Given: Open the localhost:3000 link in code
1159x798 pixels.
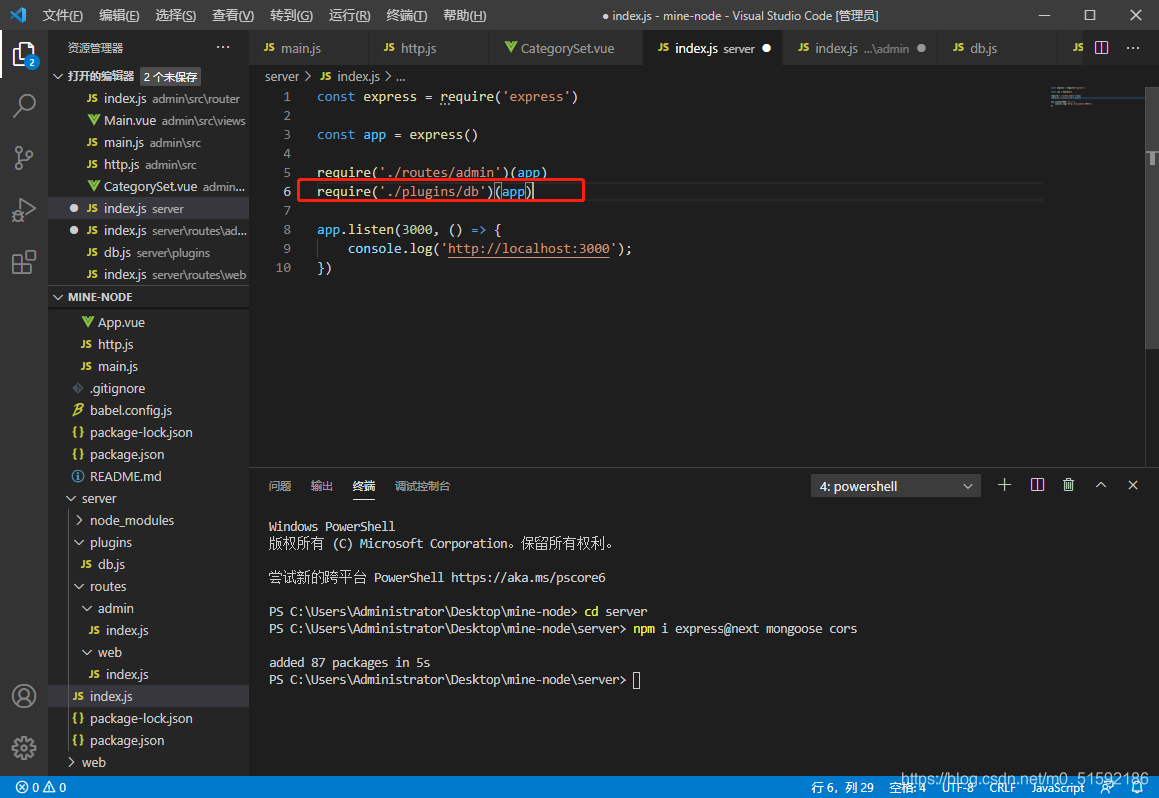Looking at the screenshot, I should point(528,249).
